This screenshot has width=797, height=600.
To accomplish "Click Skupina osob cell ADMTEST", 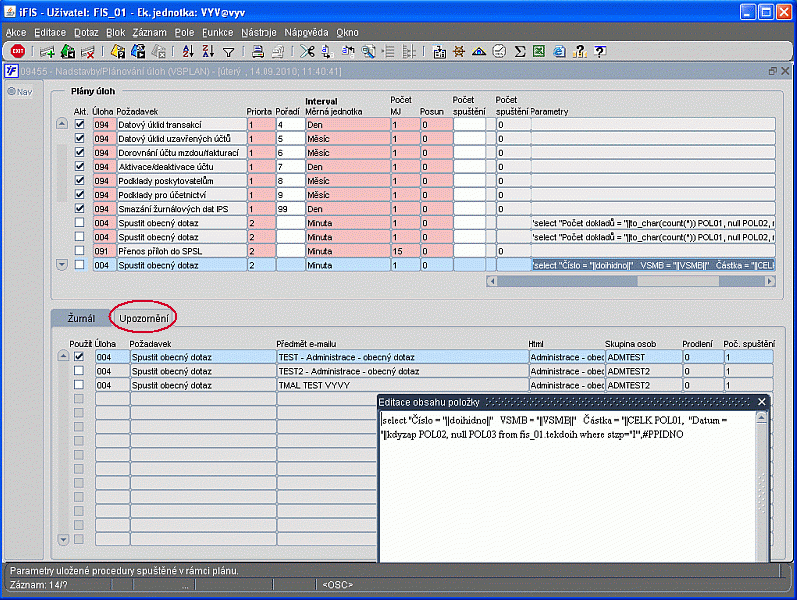I will point(643,357).
